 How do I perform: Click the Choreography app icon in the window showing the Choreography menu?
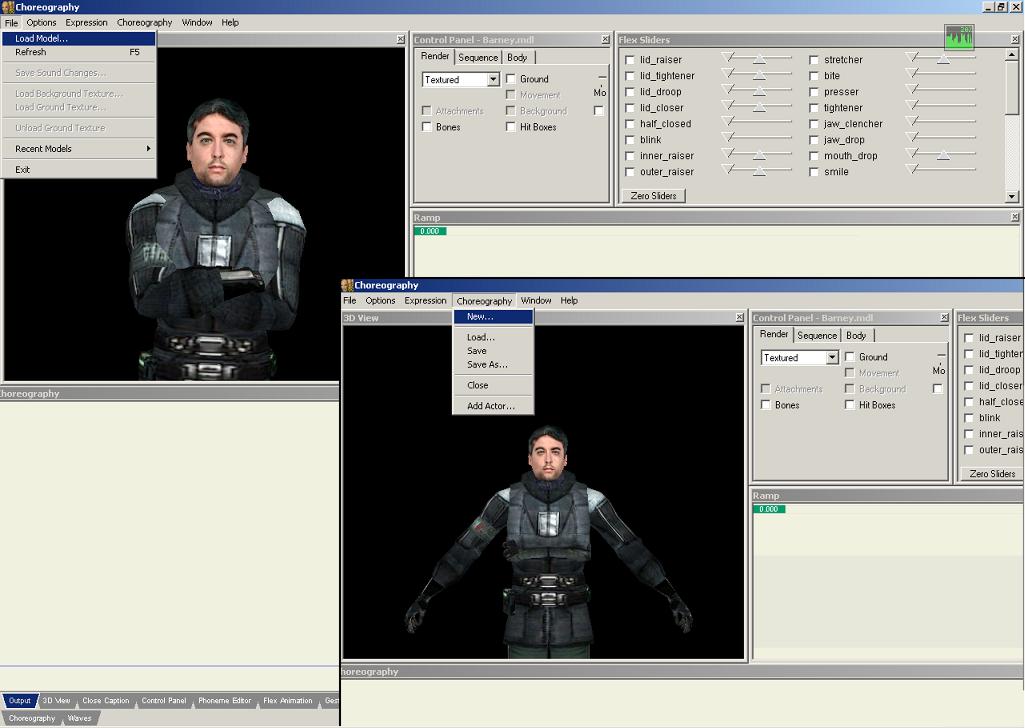pyautogui.click(x=347, y=285)
